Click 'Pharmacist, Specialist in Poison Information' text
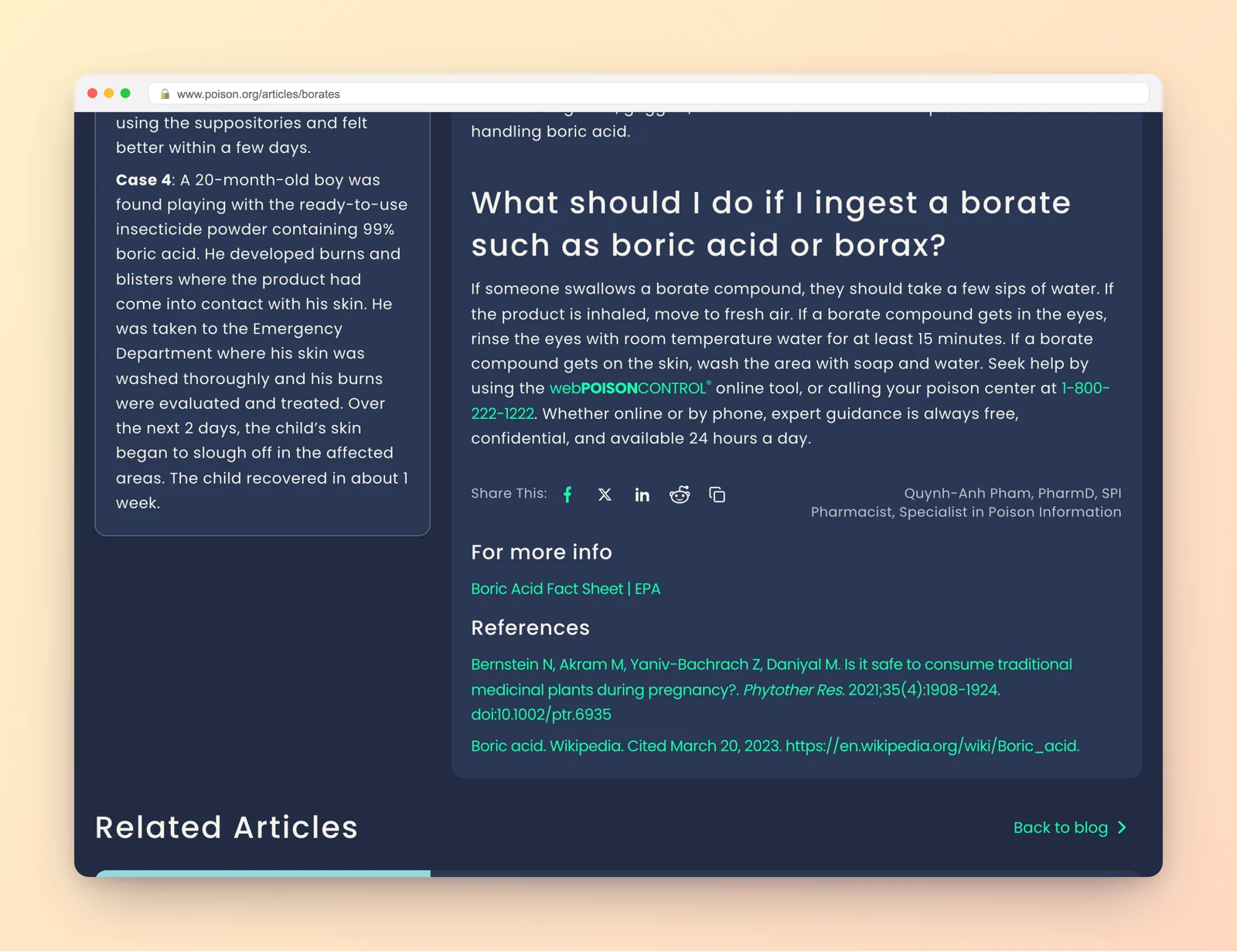This screenshot has height=952, width=1237. 966,512
